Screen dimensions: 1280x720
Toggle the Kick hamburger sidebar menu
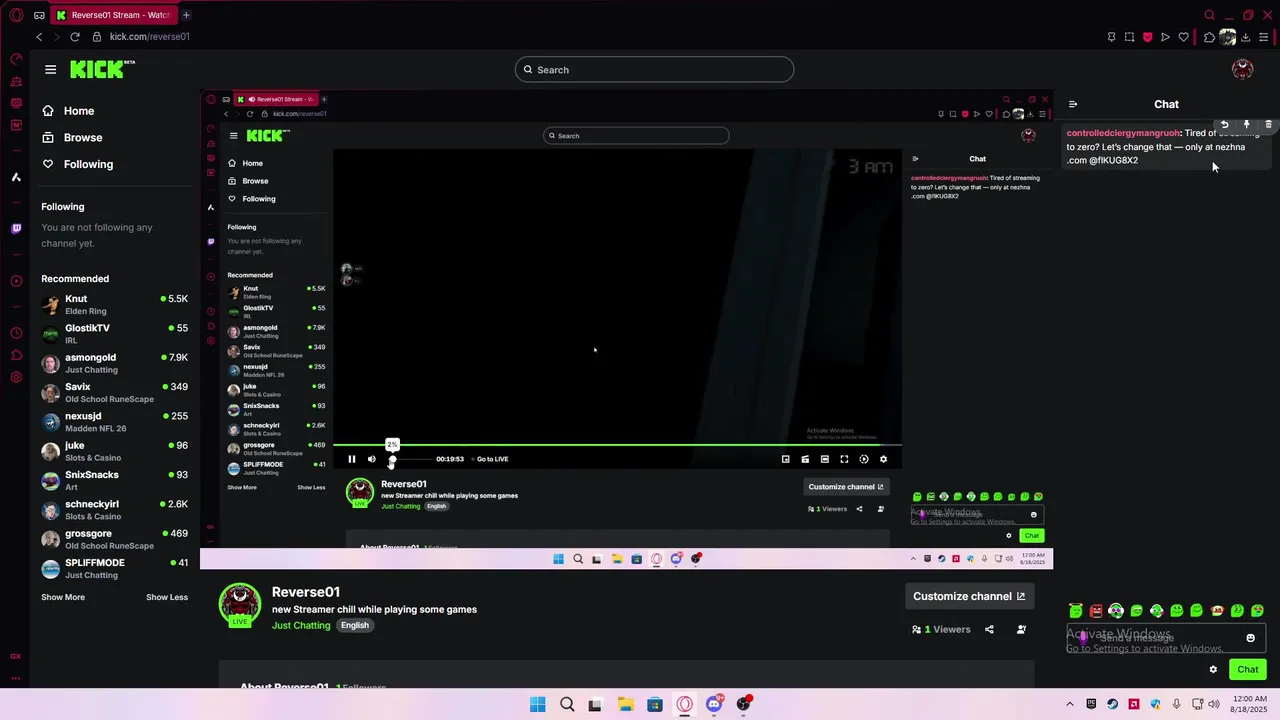[x=50, y=69]
